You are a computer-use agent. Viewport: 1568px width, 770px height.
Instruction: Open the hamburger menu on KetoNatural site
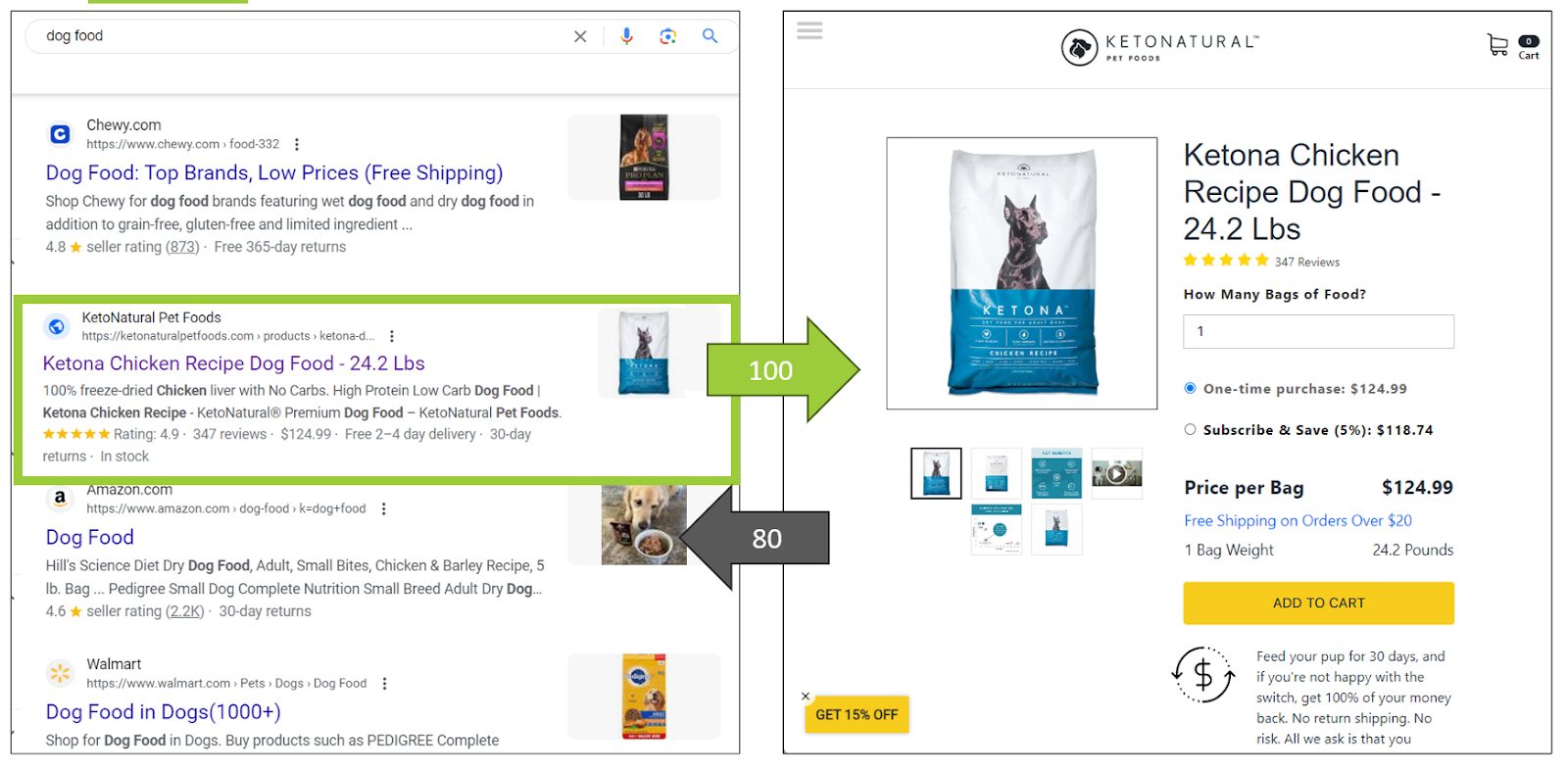coord(809,31)
